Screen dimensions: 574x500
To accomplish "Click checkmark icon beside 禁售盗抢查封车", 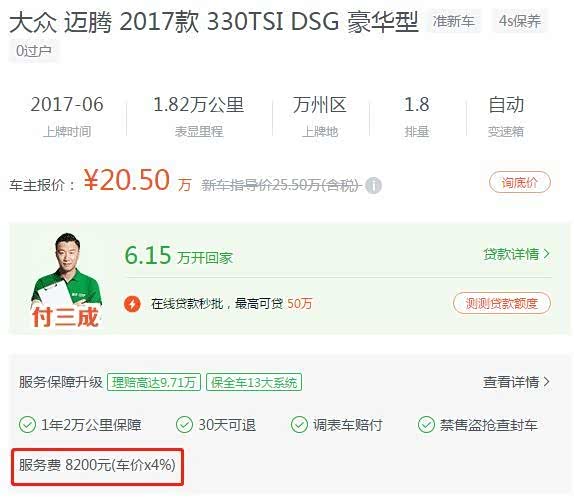I will 426,425.
